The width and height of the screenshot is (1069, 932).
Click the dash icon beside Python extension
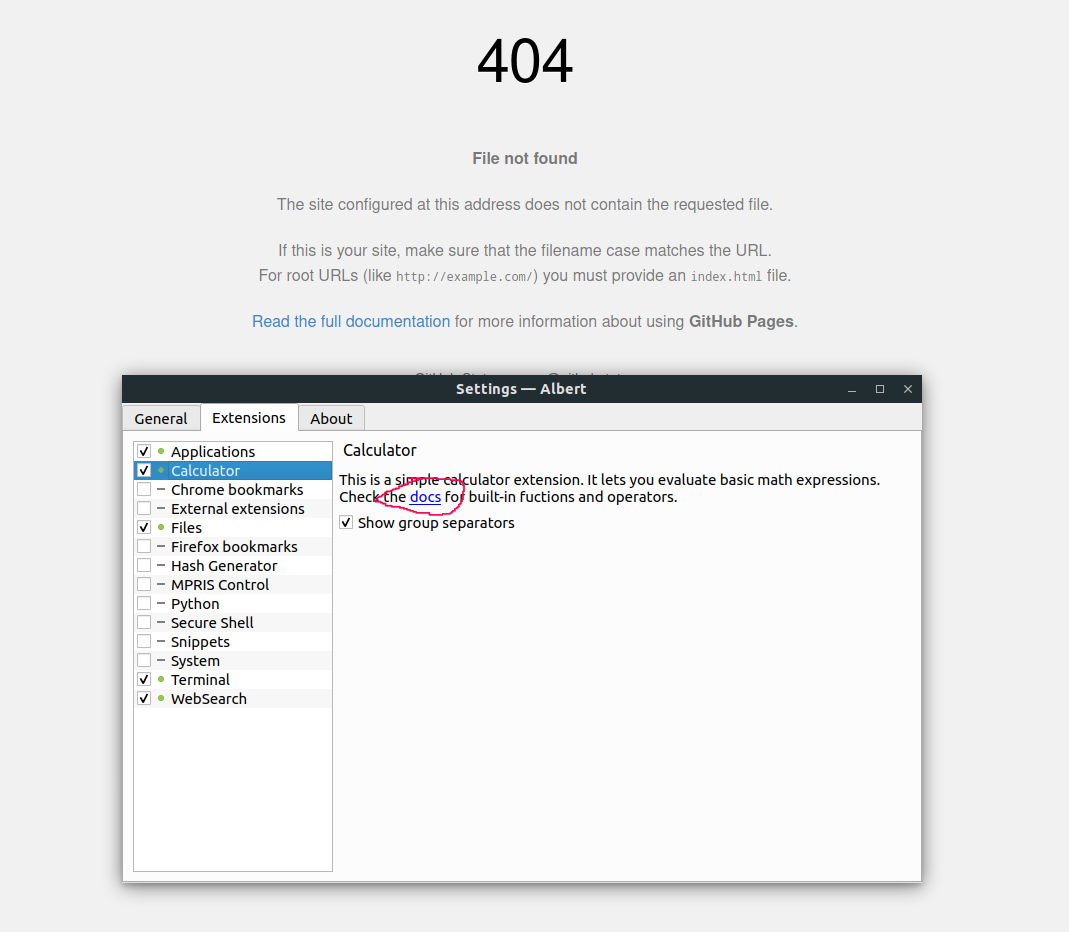coord(160,603)
